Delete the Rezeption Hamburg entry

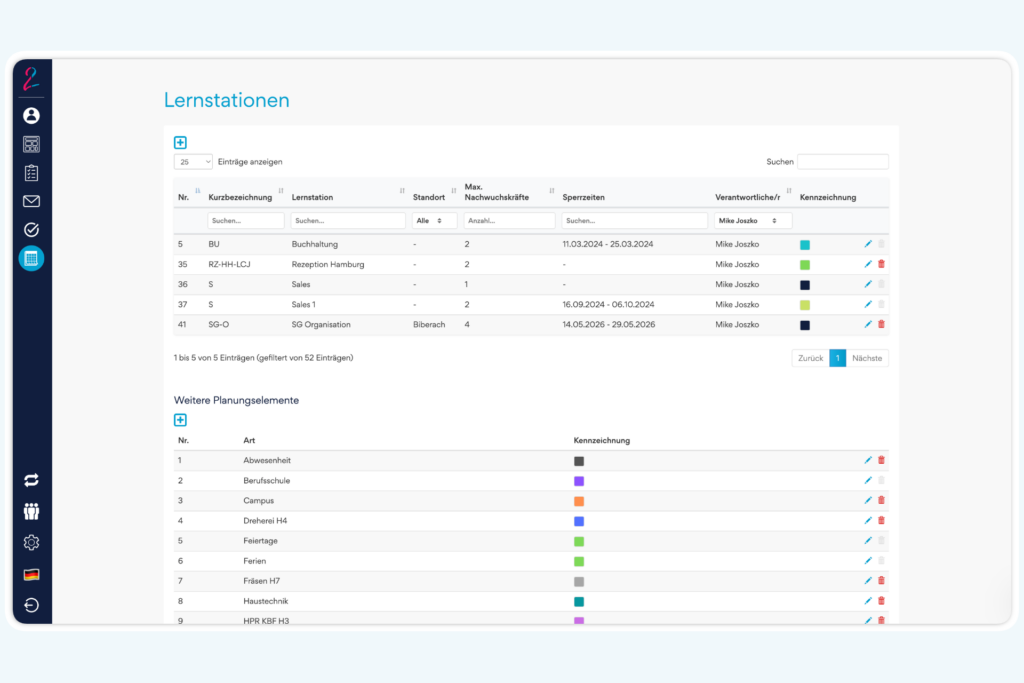(x=881, y=264)
